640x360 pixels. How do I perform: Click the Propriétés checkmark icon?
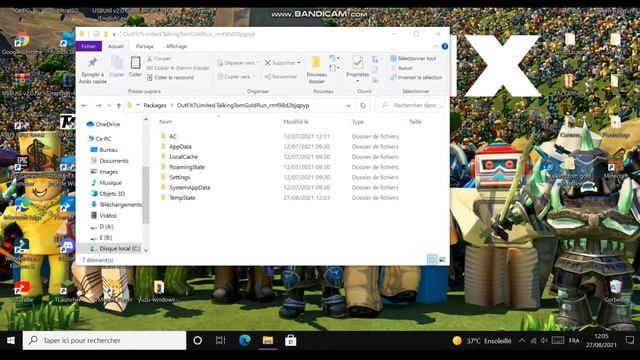tap(357, 62)
